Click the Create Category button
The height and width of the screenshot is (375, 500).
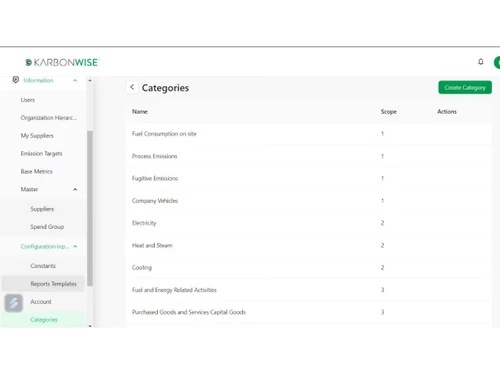point(465,87)
